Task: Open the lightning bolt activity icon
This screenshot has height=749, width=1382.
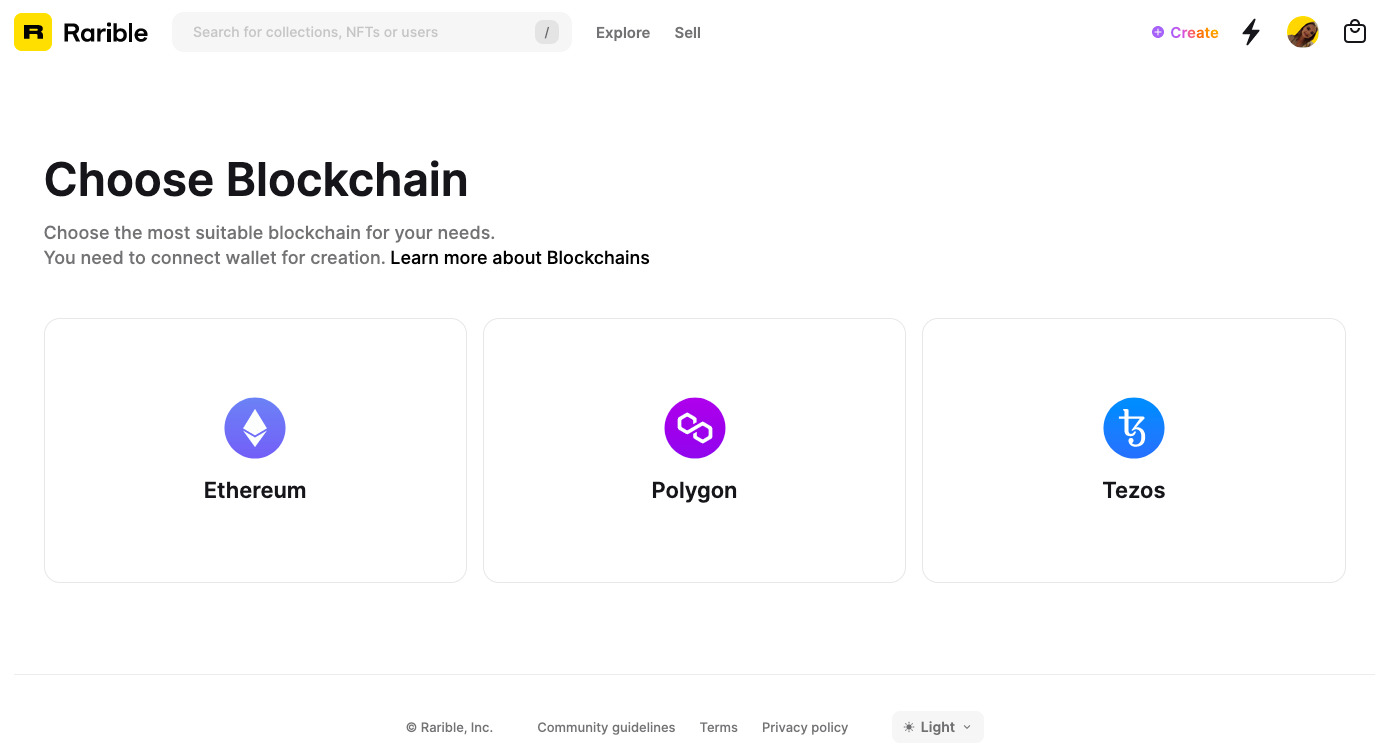Action: (1251, 32)
